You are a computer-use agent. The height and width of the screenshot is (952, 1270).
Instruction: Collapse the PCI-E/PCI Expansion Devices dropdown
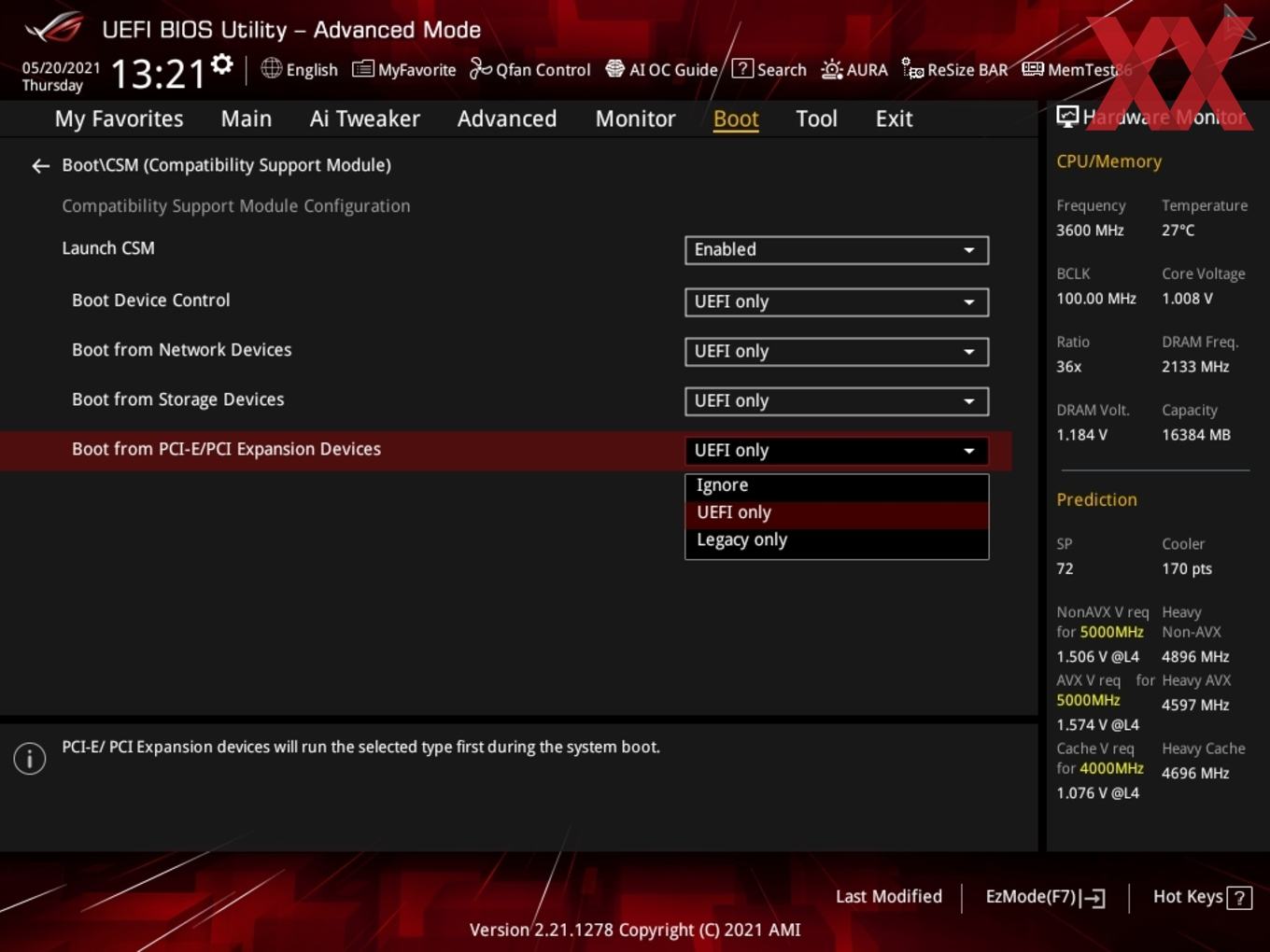click(x=837, y=451)
